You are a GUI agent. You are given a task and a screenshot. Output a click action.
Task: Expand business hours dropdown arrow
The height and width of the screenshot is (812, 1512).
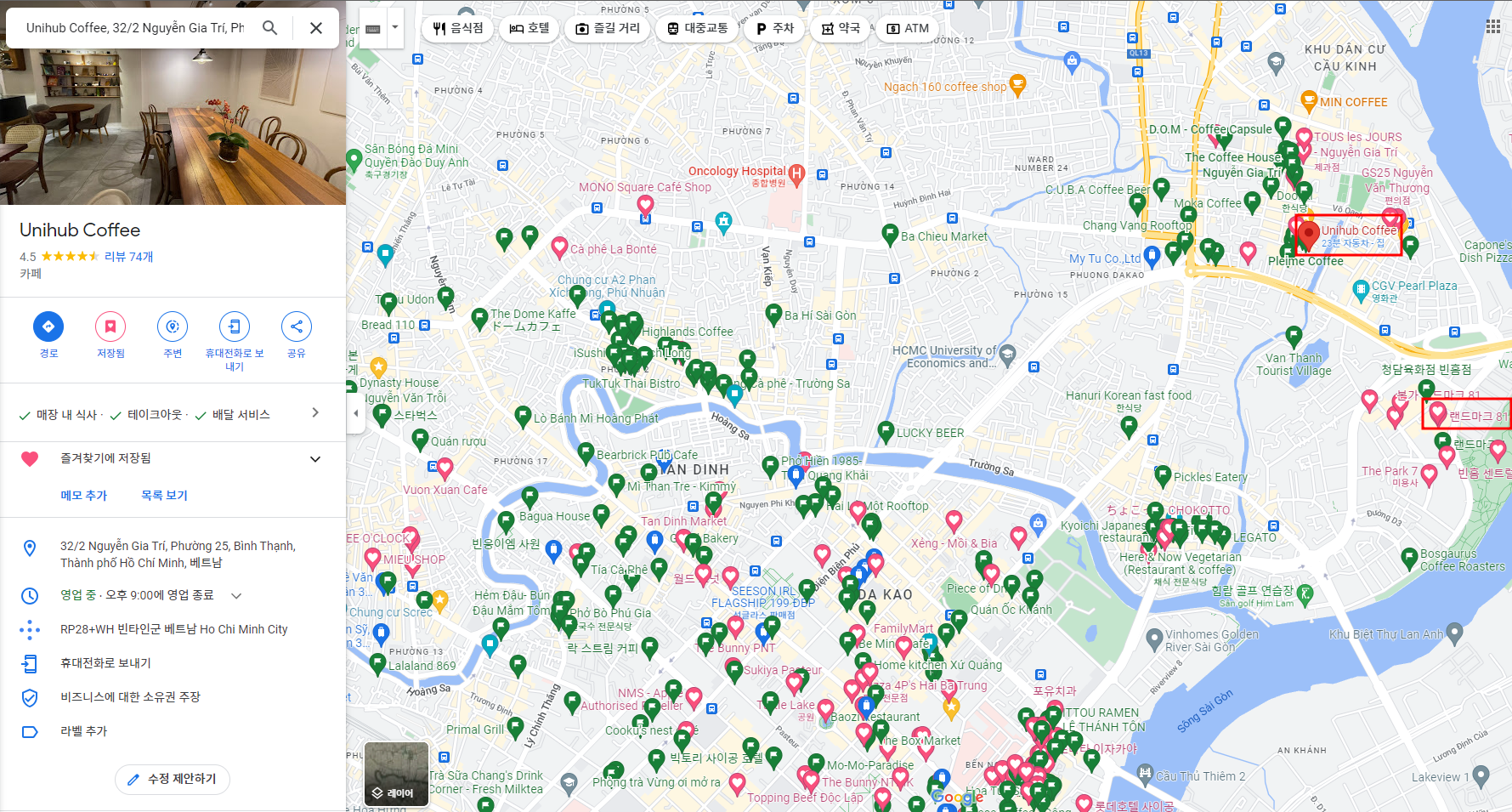236,595
